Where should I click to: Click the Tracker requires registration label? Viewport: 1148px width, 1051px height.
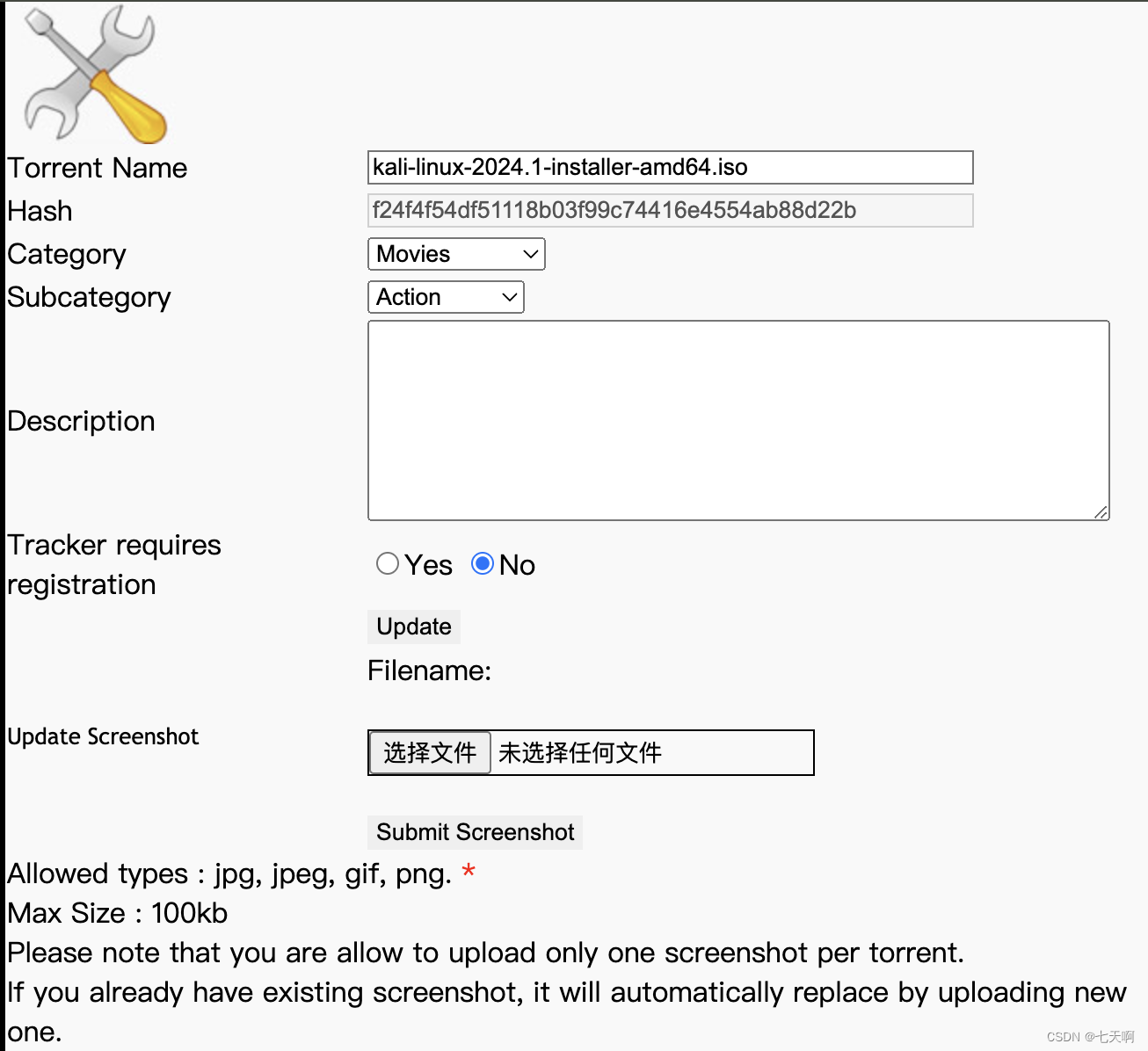tap(114, 565)
